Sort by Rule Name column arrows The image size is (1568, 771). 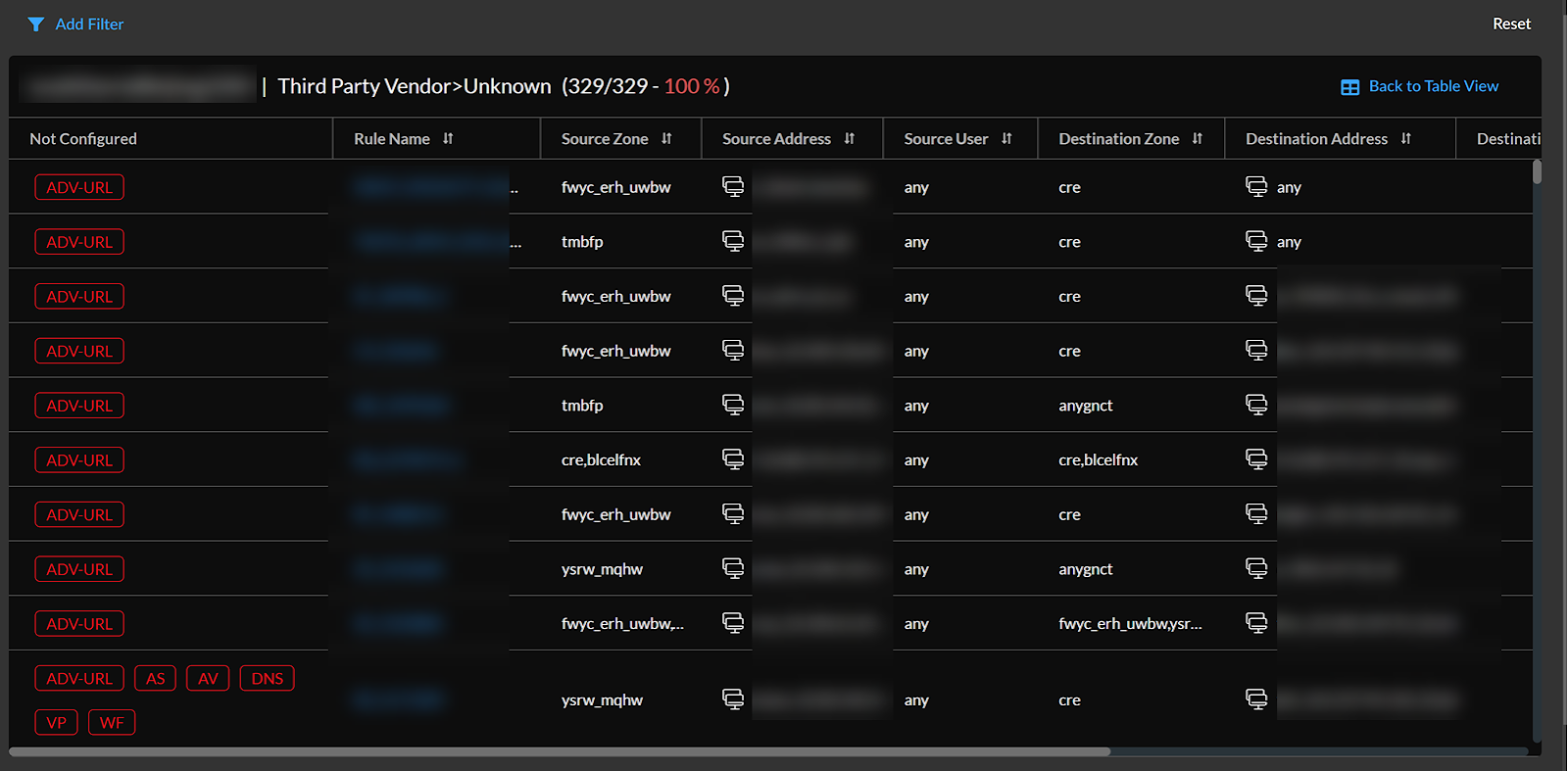coord(448,139)
